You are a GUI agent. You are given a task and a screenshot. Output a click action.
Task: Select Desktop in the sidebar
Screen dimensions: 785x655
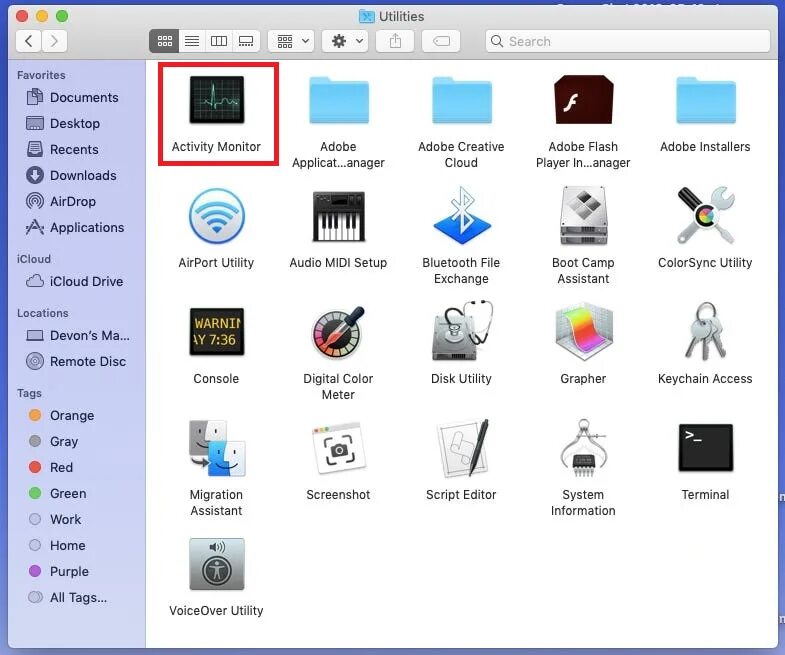click(x=76, y=123)
